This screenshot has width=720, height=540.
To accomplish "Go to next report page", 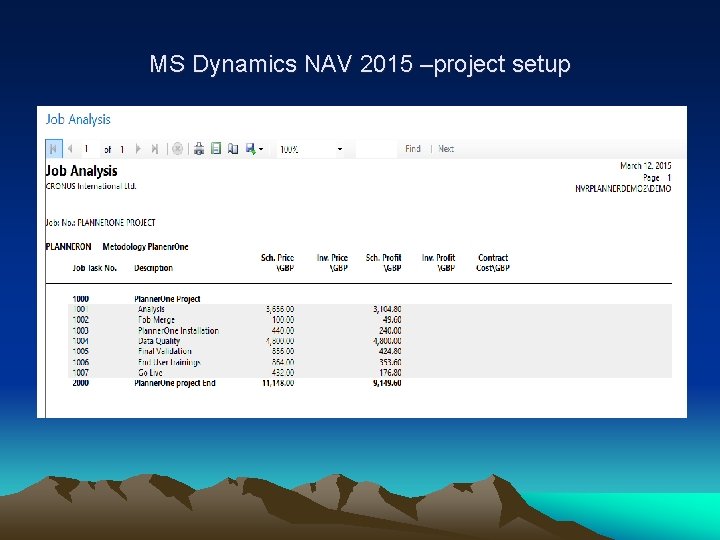I will pyautogui.click(x=138, y=149).
